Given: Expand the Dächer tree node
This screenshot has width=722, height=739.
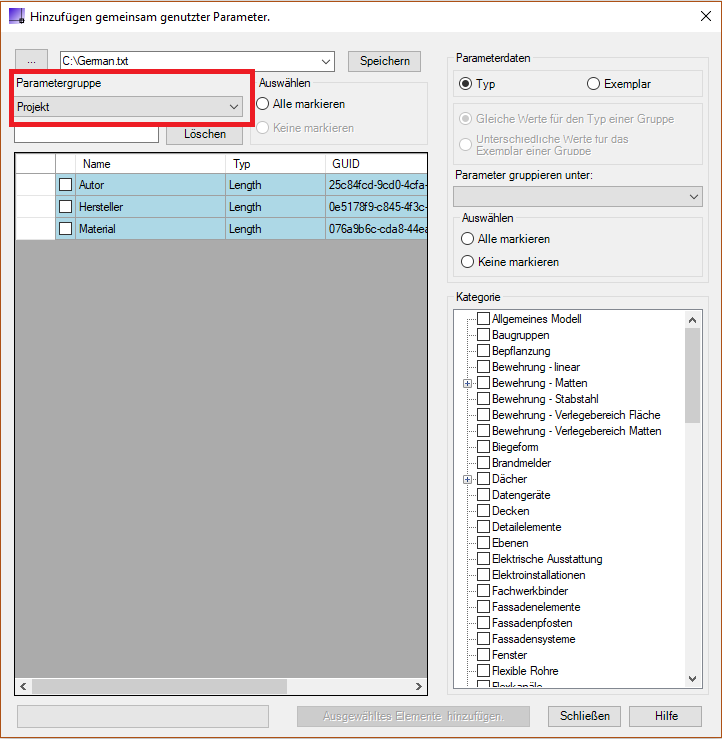Looking at the screenshot, I should [468, 479].
